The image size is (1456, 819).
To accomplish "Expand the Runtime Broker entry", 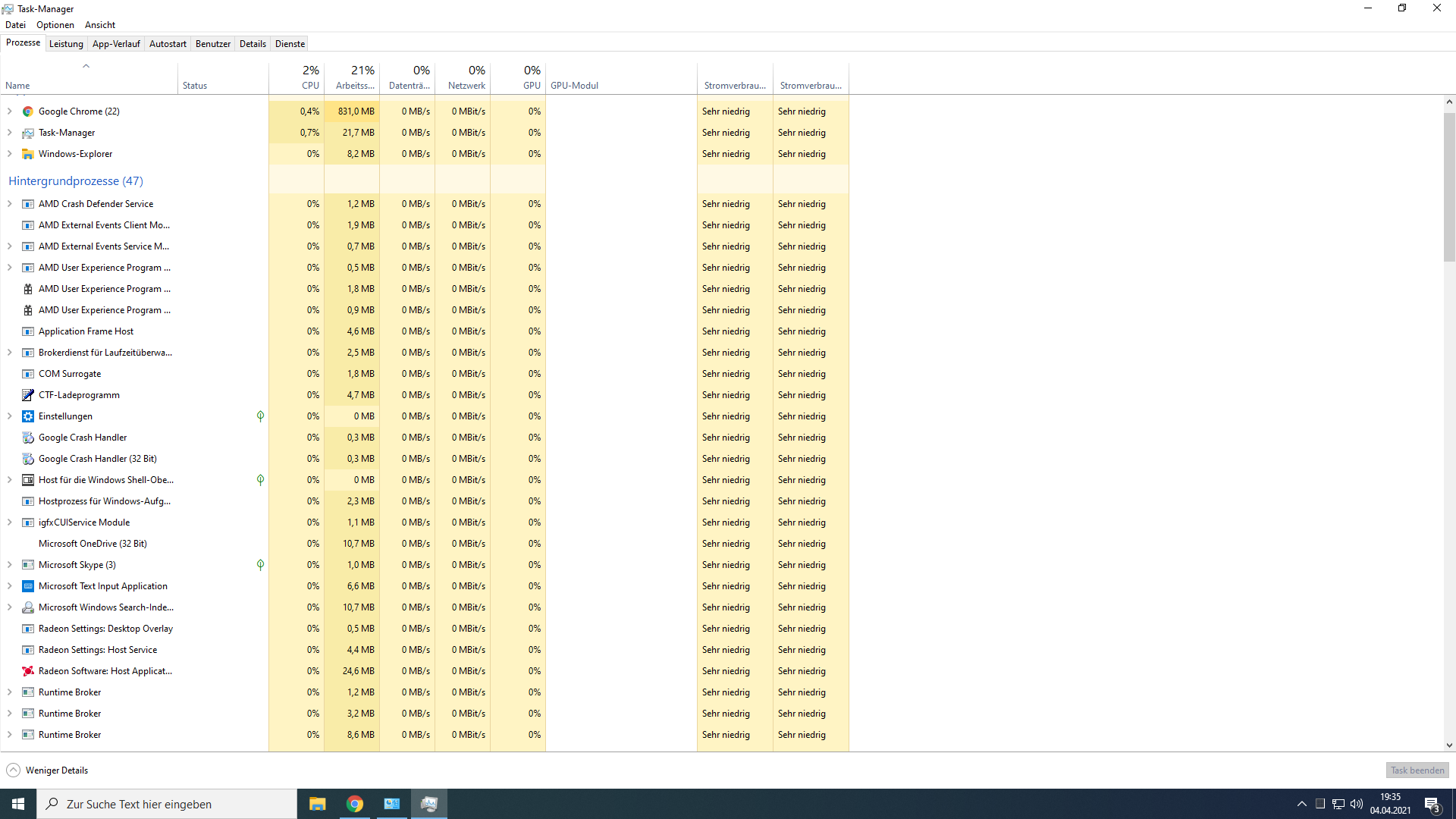I will [9, 692].
